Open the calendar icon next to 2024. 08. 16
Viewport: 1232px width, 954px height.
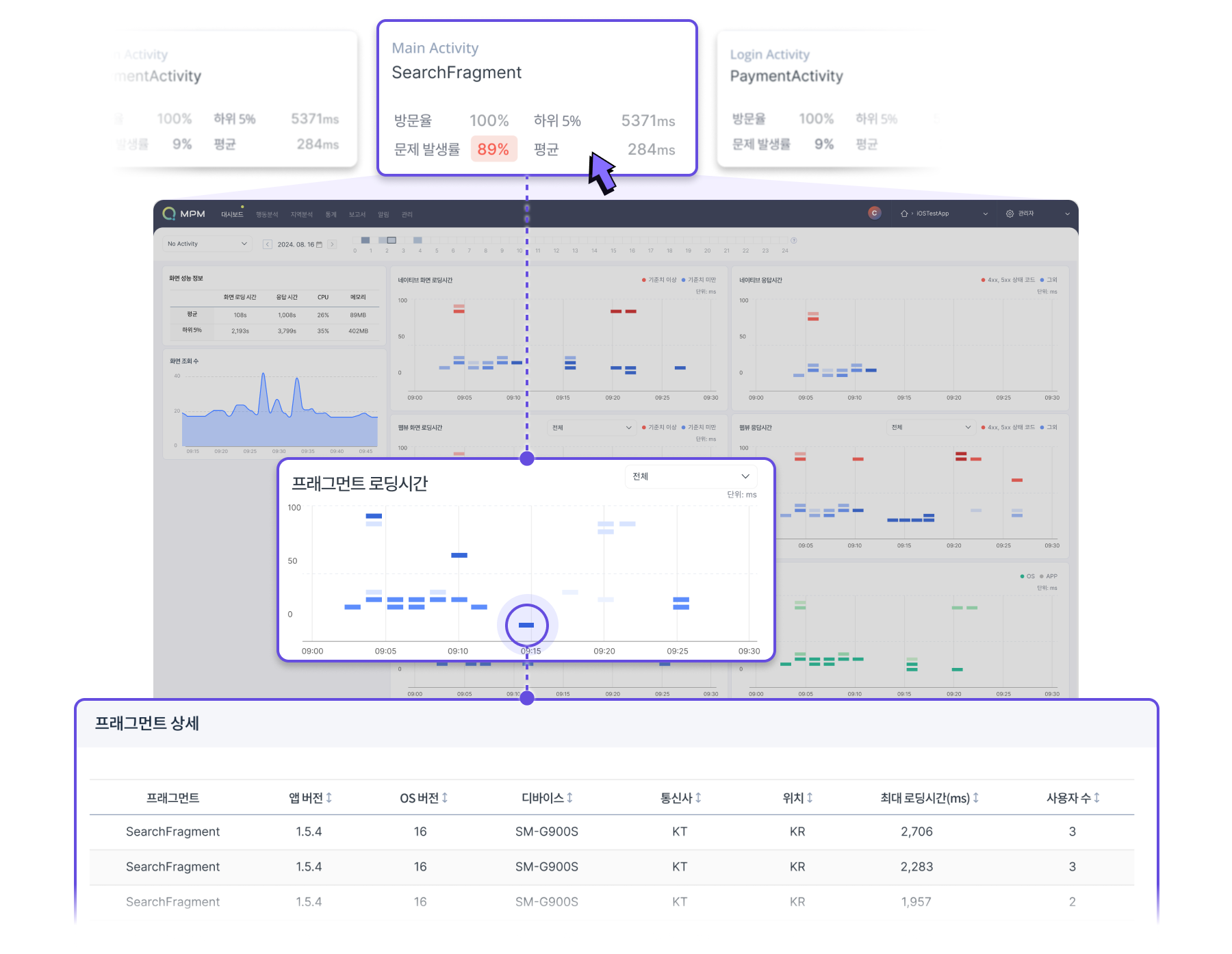point(319,244)
